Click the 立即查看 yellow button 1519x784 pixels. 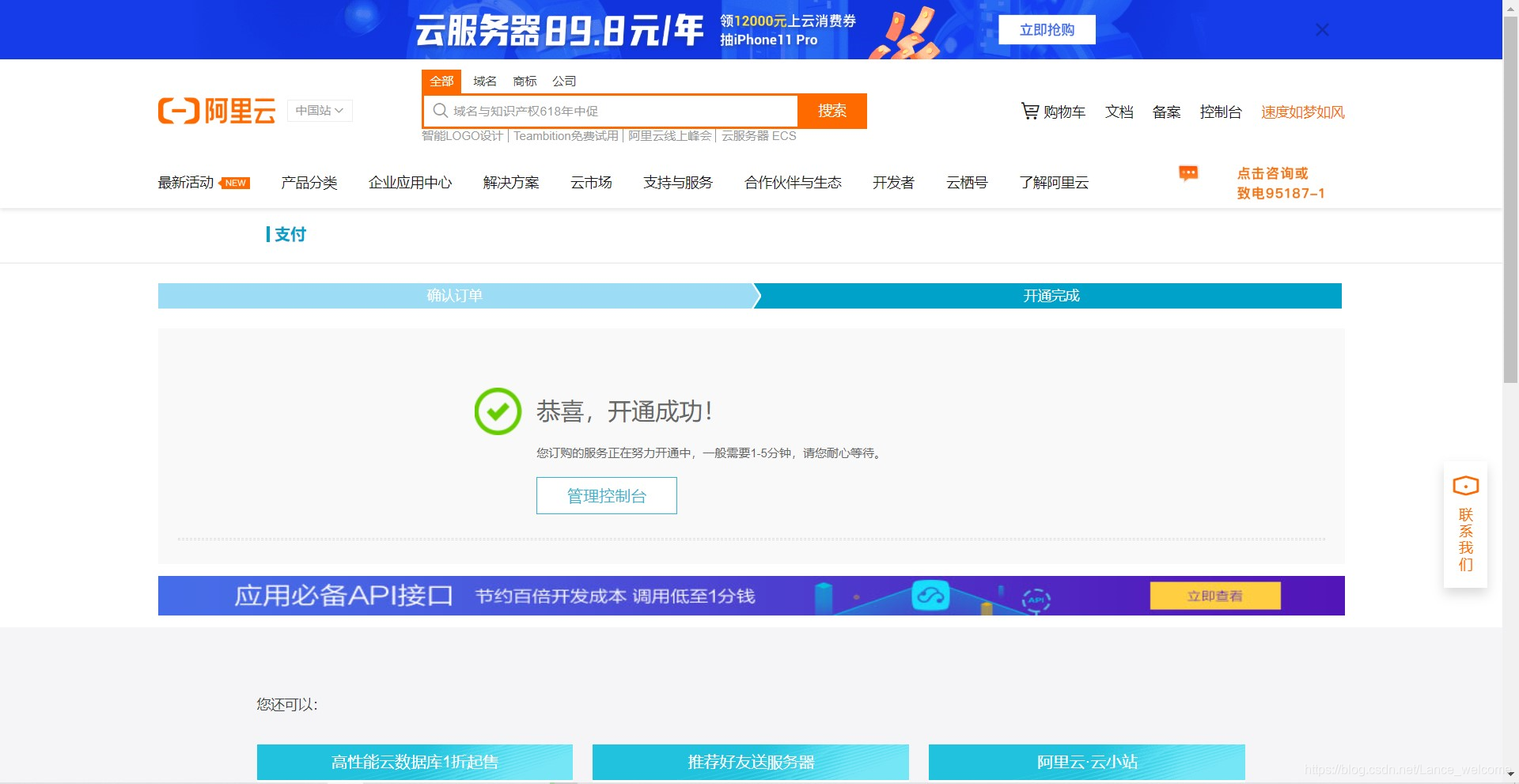click(x=1215, y=596)
